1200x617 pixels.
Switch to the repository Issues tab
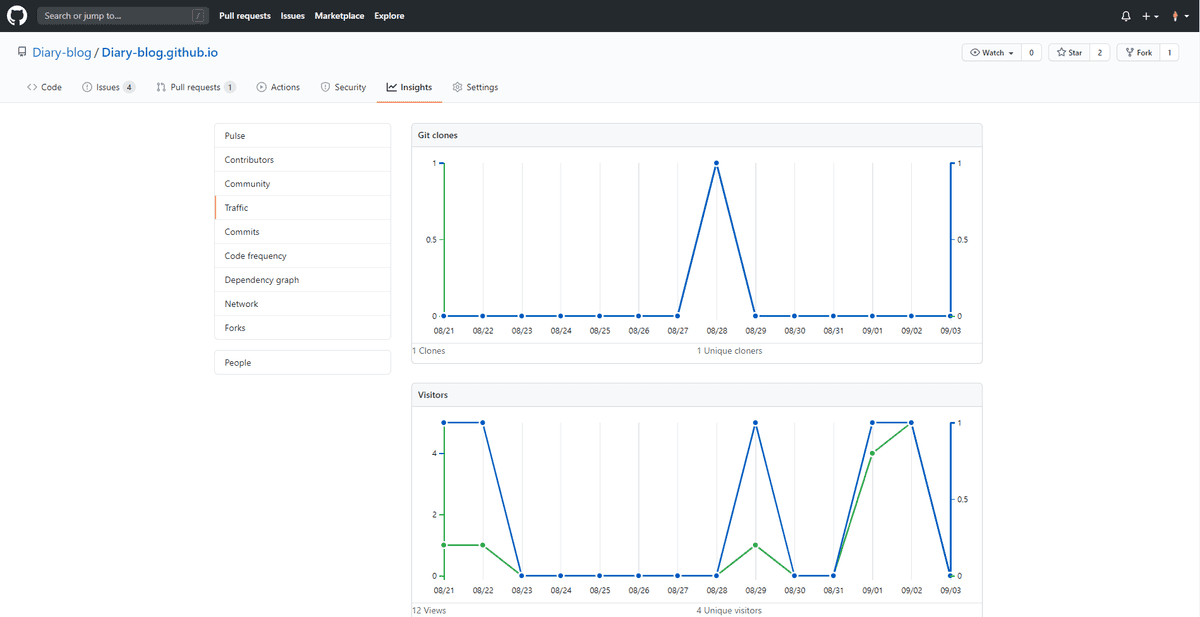[x=108, y=87]
